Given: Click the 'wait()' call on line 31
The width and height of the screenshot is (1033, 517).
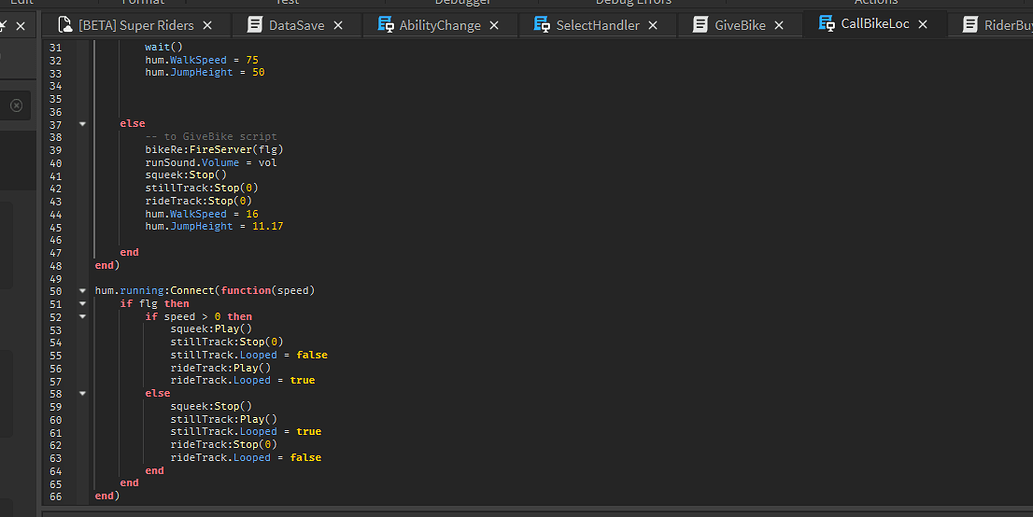Looking at the screenshot, I should (164, 47).
